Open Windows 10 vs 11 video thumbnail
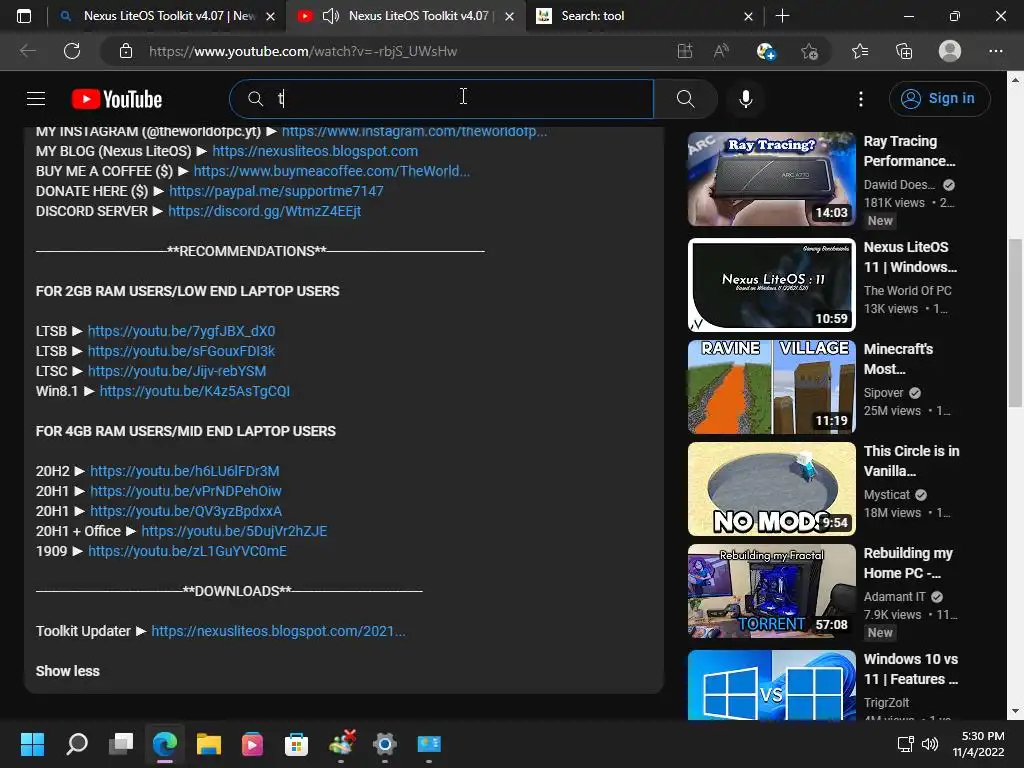This screenshot has height=768, width=1024. [771, 684]
